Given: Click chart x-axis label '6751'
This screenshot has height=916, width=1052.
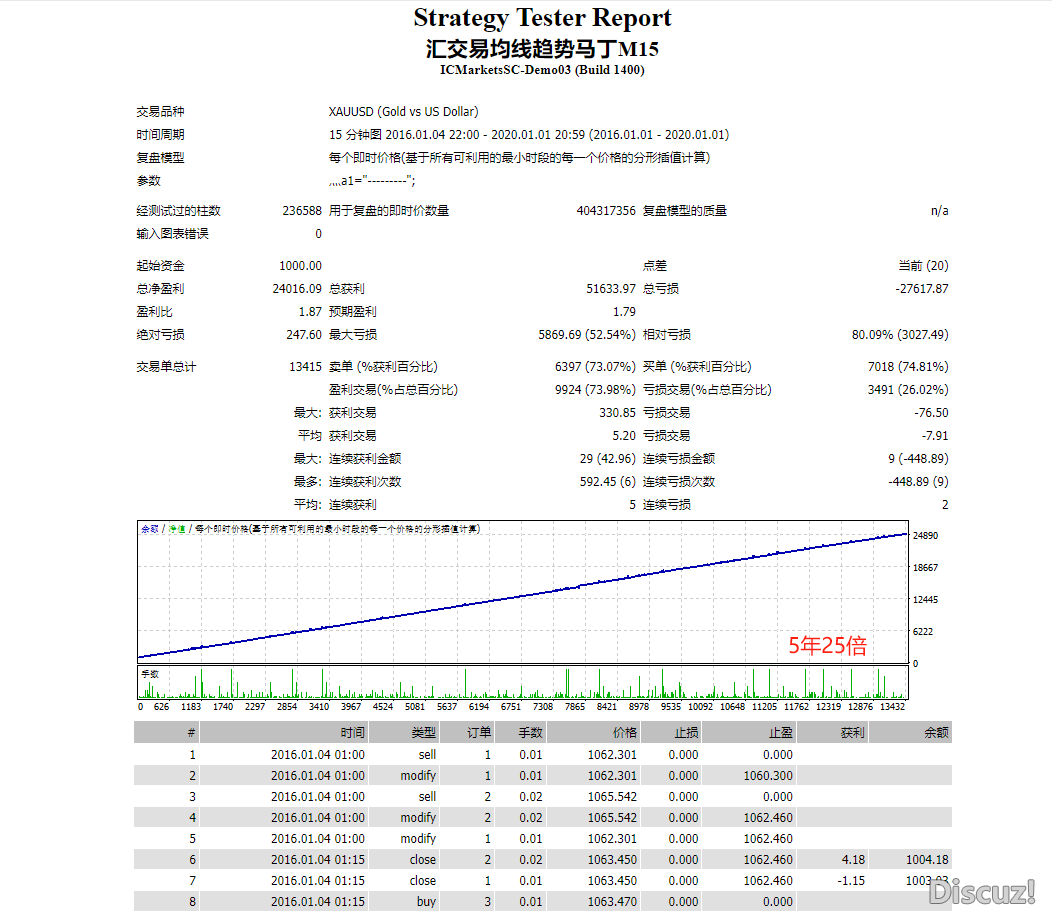Looking at the screenshot, I should point(511,707).
